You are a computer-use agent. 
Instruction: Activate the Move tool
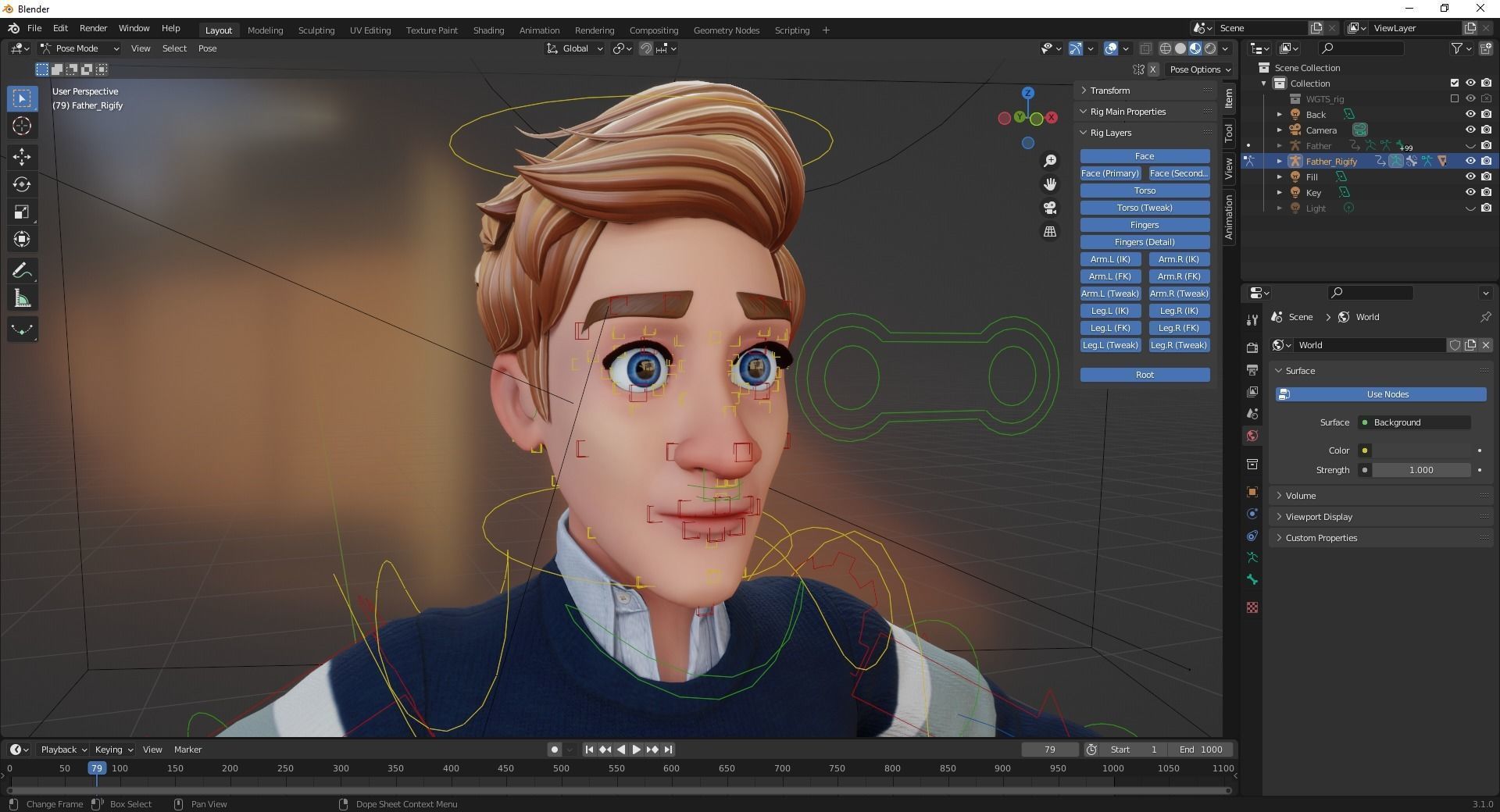22,157
